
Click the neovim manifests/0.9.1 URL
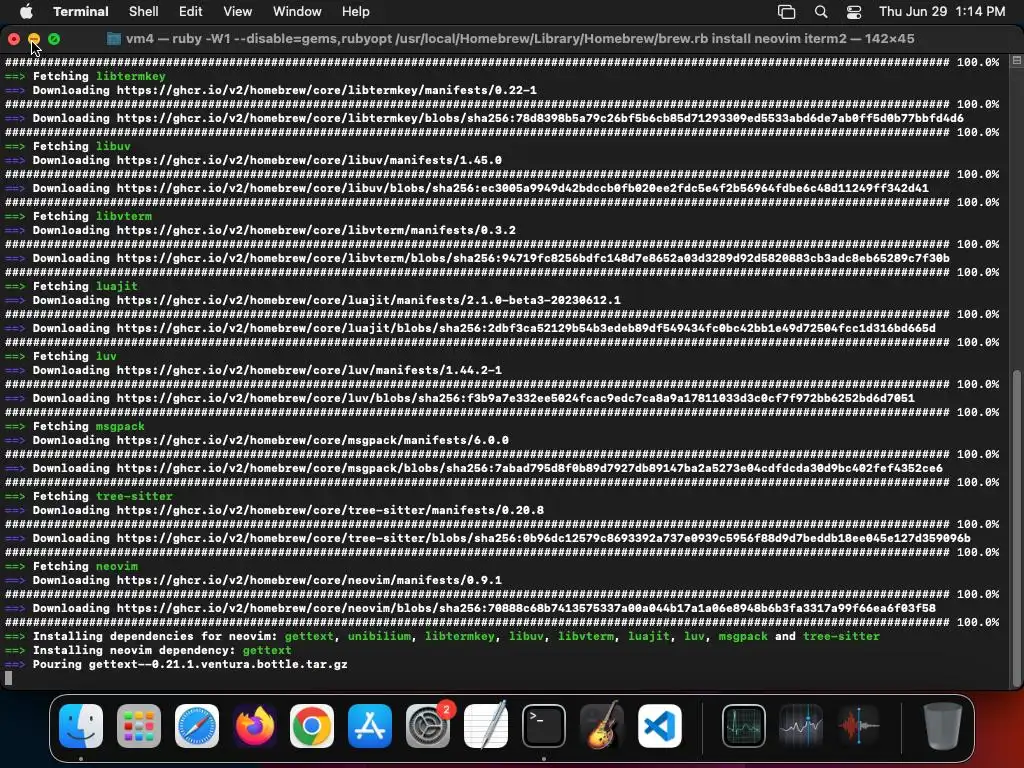[x=309, y=580]
